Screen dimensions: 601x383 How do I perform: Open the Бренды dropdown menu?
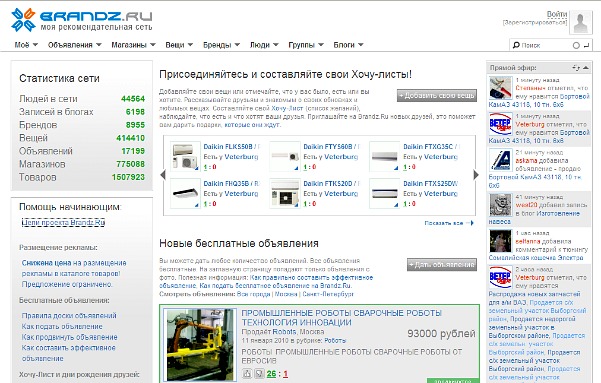tap(222, 45)
